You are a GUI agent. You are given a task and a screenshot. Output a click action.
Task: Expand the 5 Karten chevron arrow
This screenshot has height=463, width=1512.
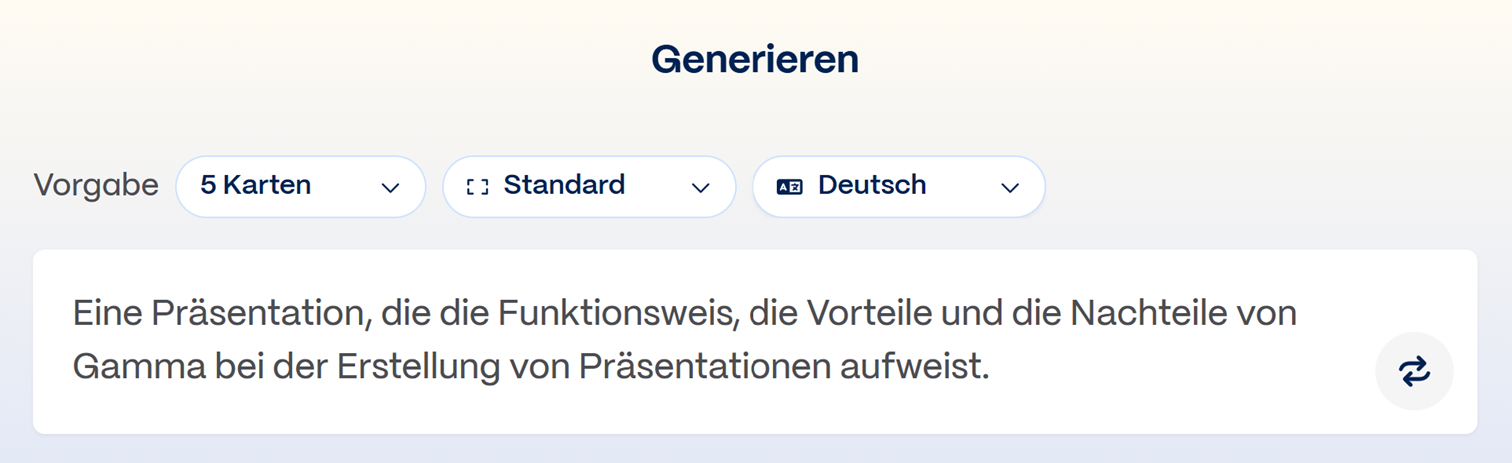click(x=391, y=188)
